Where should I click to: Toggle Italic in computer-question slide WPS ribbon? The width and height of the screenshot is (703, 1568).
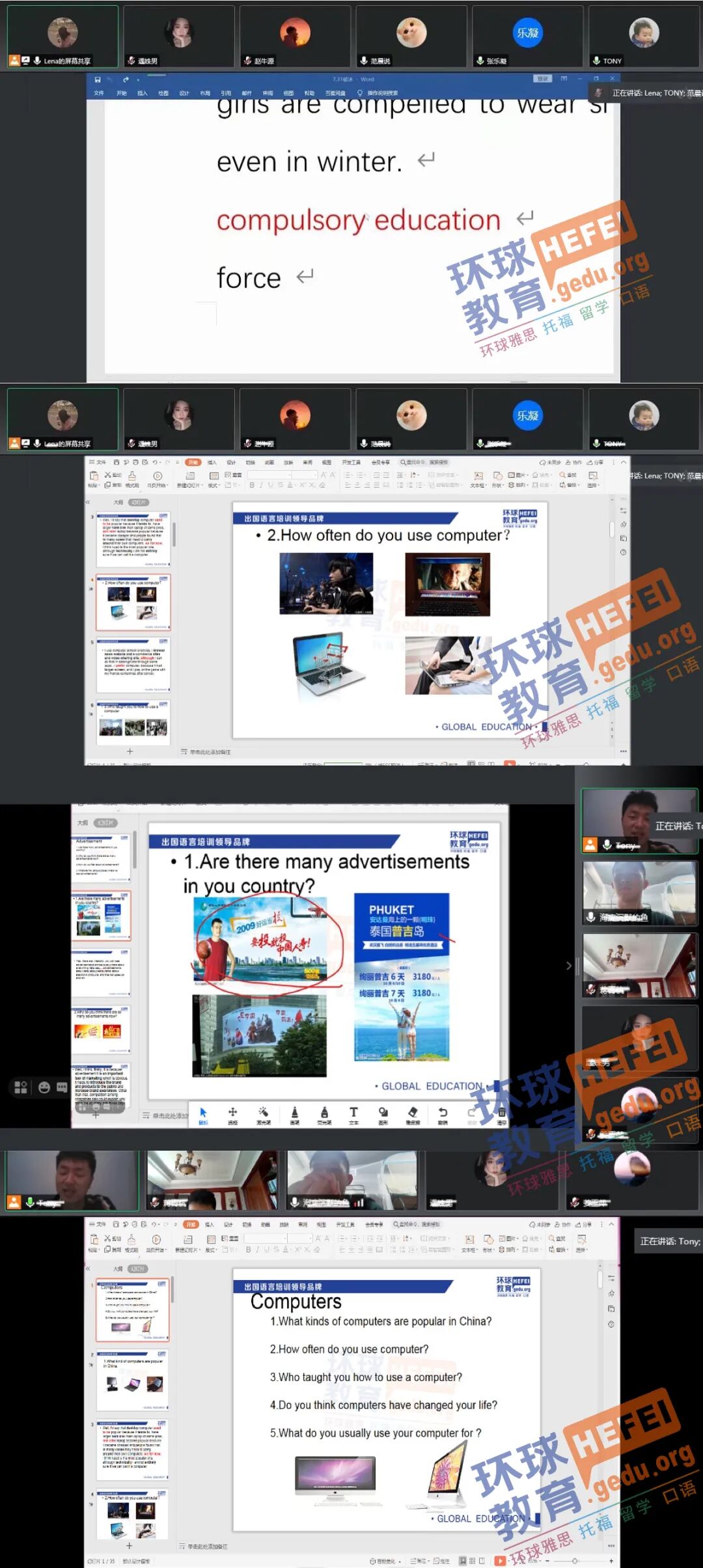(x=261, y=485)
